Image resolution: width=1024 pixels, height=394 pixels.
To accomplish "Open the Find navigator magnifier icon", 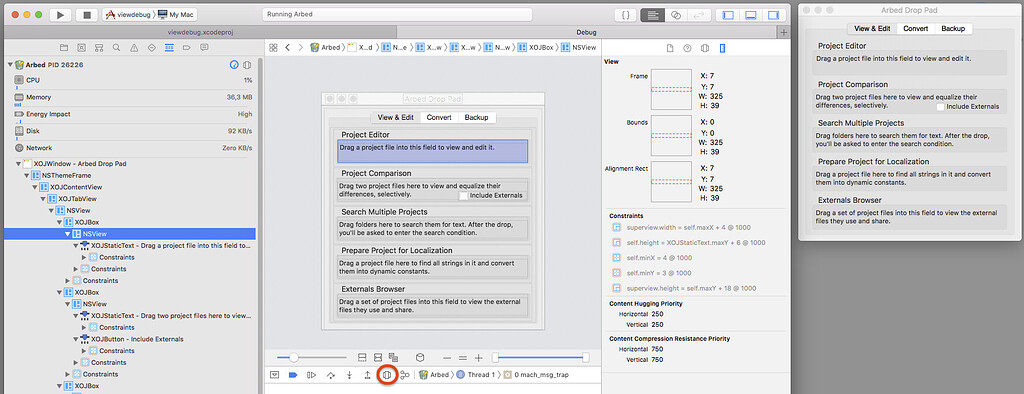I will coord(116,48).
